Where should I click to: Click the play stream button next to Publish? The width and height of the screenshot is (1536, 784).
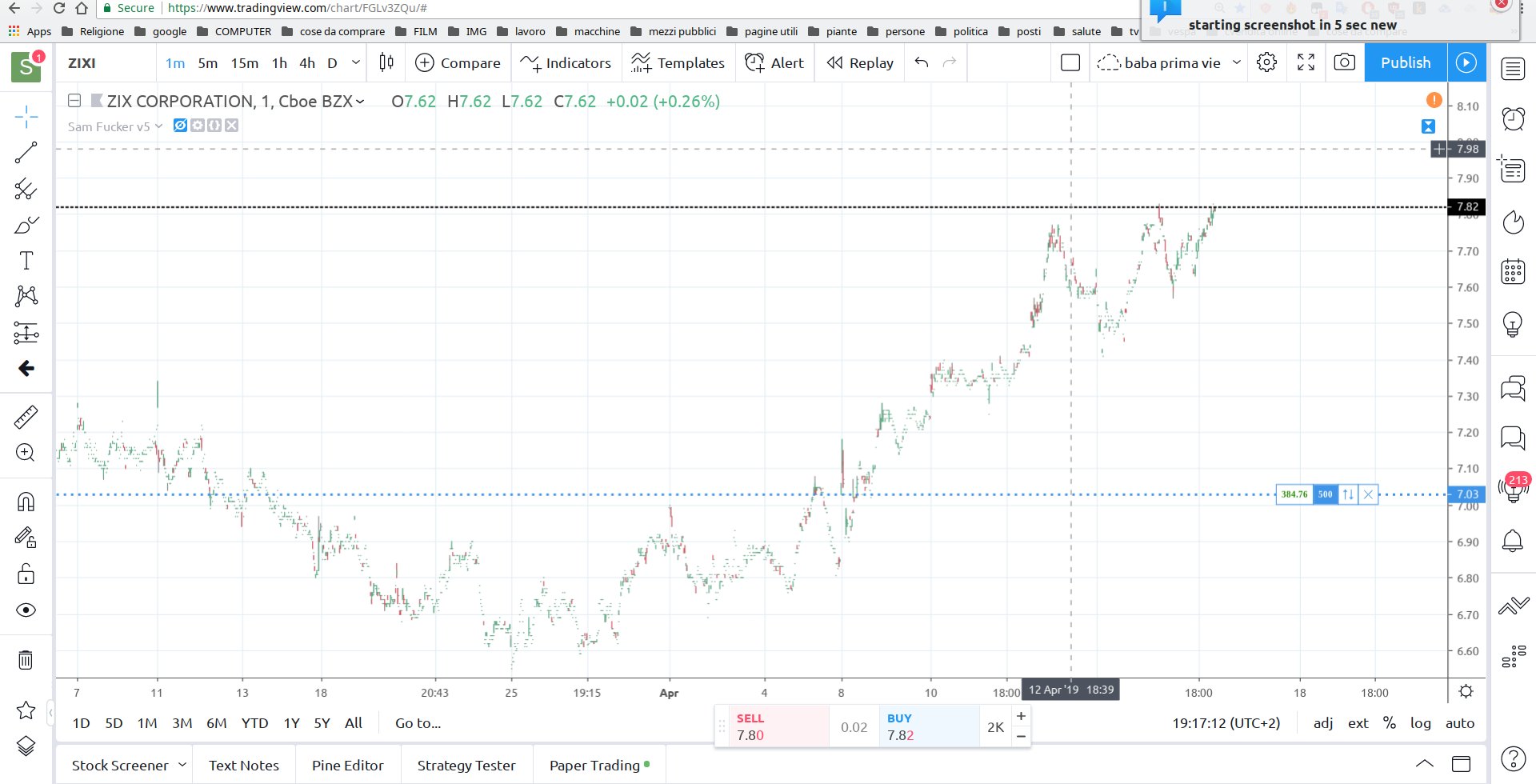click(x=1466, y=62)
